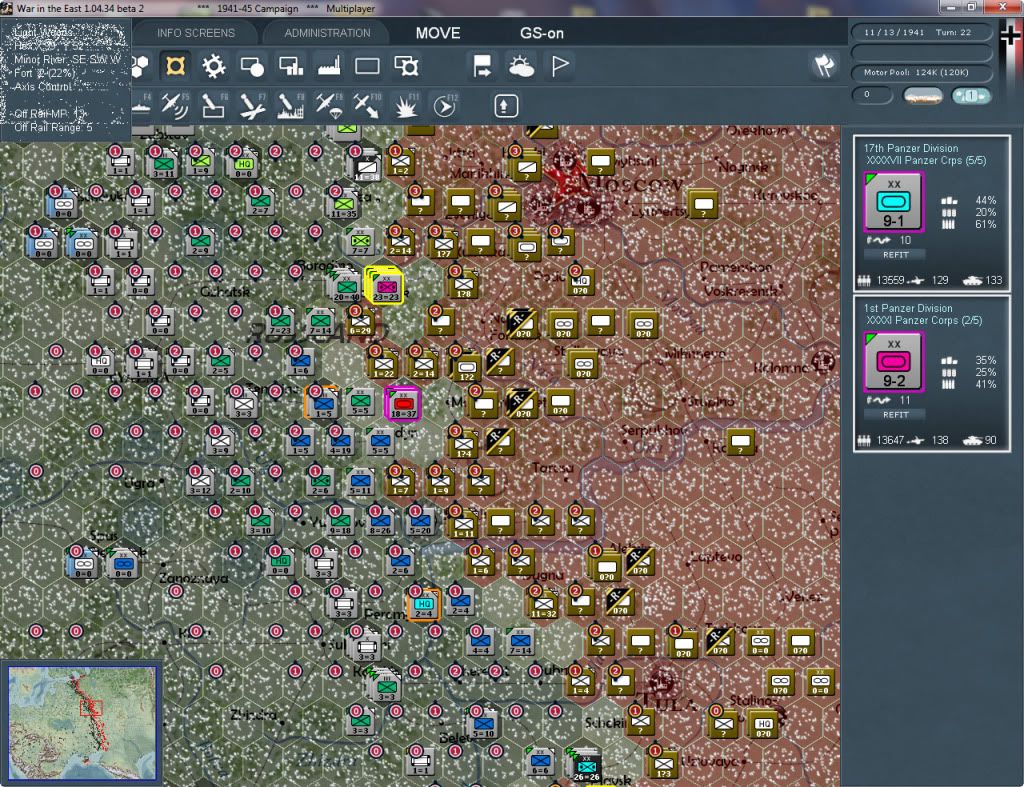
Task: Click the overlapping rectangles counter icon
Action: pyautogui.click(x=406, y=66)
